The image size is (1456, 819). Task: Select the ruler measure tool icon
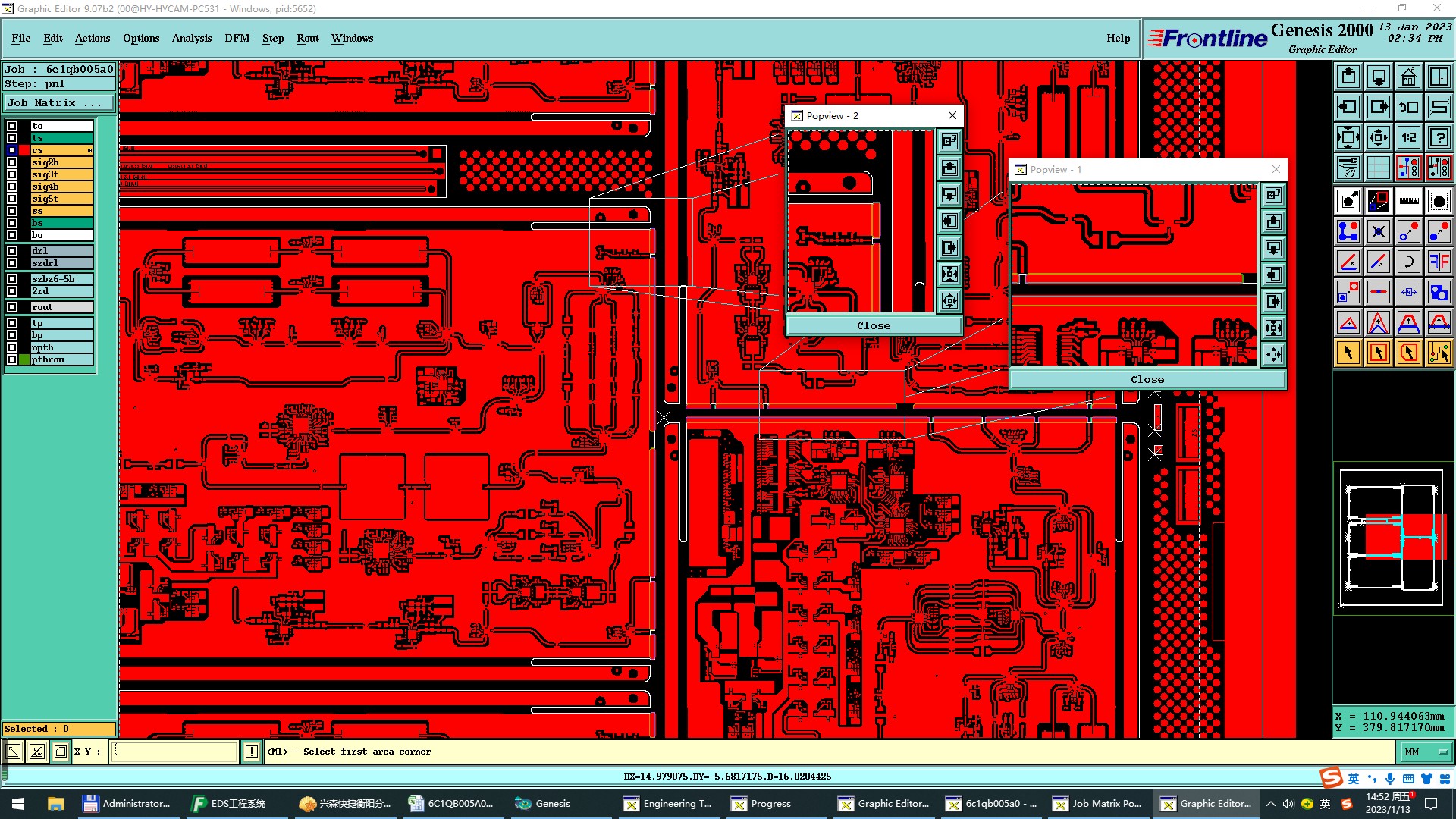coord(1408,201)
